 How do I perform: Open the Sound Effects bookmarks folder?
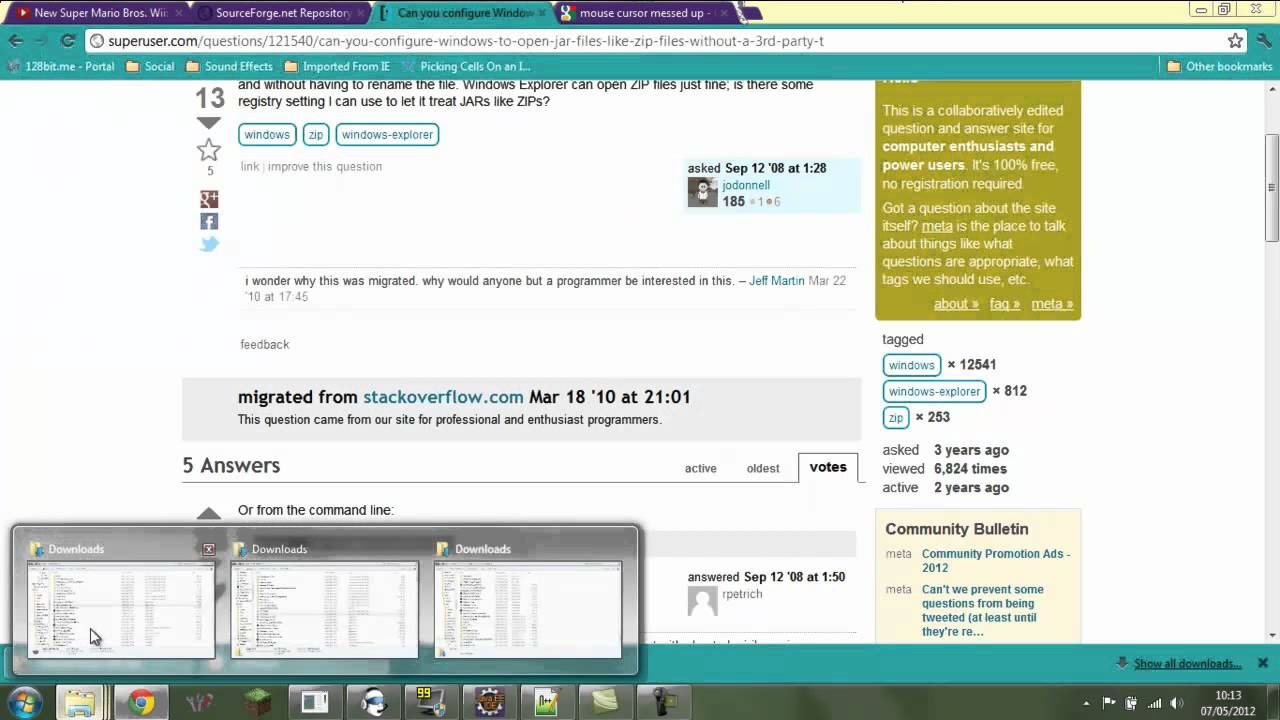(229, 67)
